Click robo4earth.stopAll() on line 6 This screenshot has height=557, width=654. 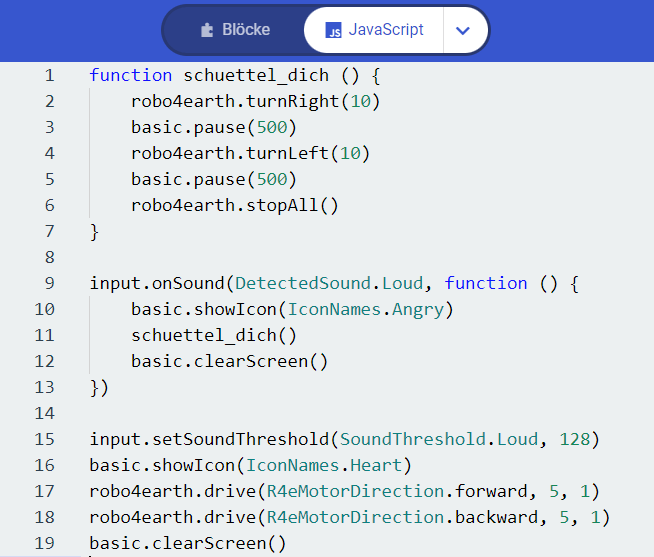234,205
